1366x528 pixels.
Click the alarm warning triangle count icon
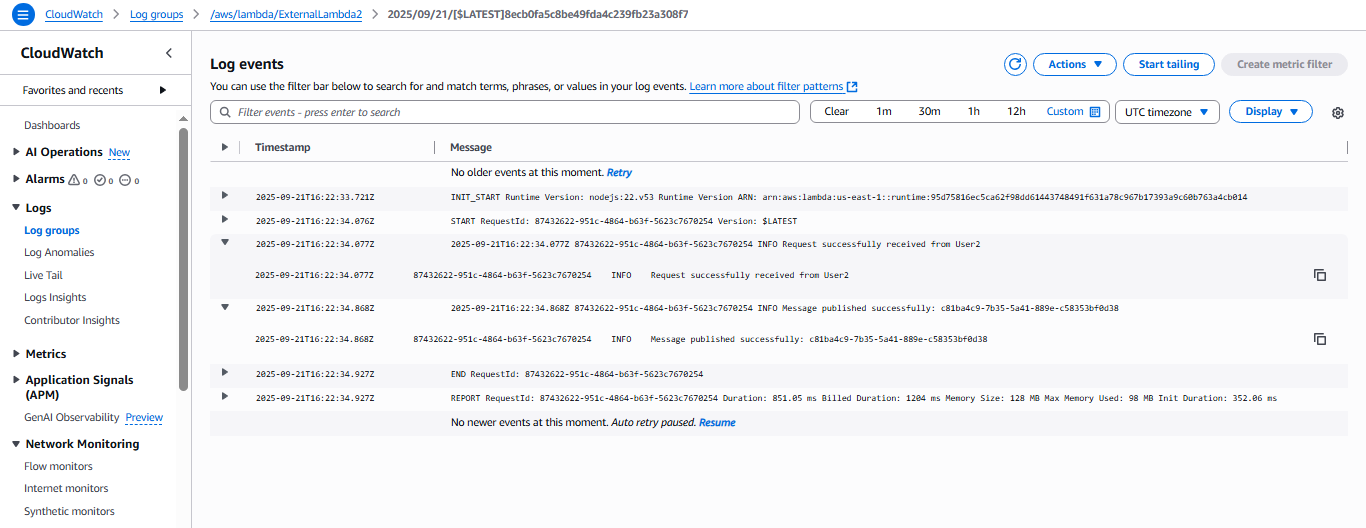(x=73, y=180)
